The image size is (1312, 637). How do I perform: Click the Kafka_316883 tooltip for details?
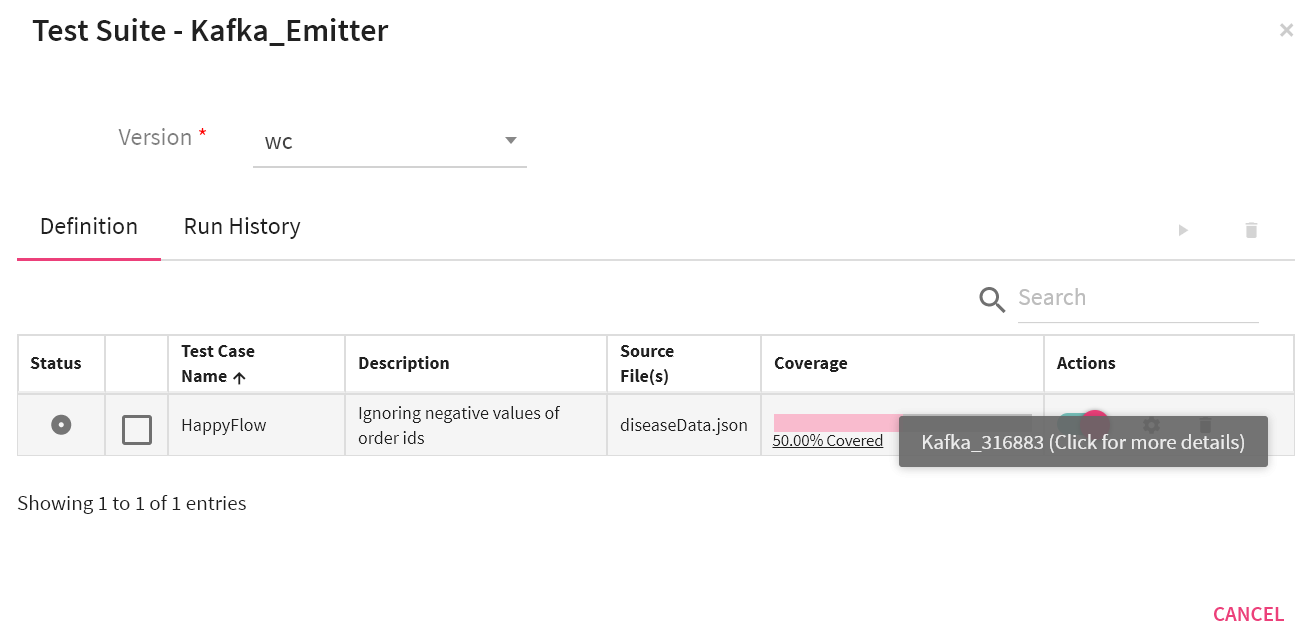pos(1082,442)
